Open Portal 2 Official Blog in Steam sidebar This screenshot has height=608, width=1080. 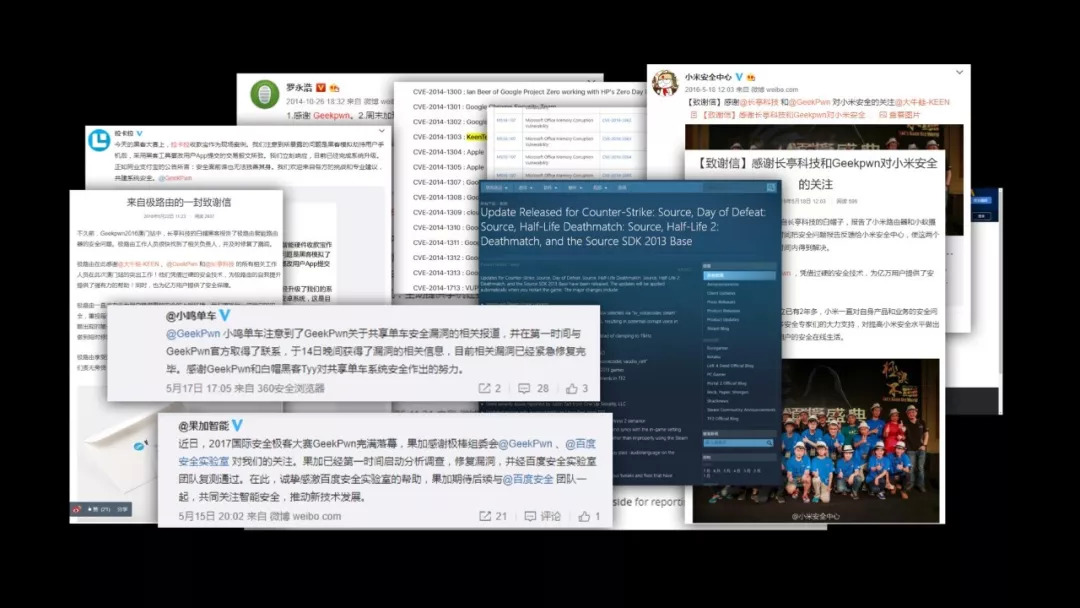click(727, 383)
